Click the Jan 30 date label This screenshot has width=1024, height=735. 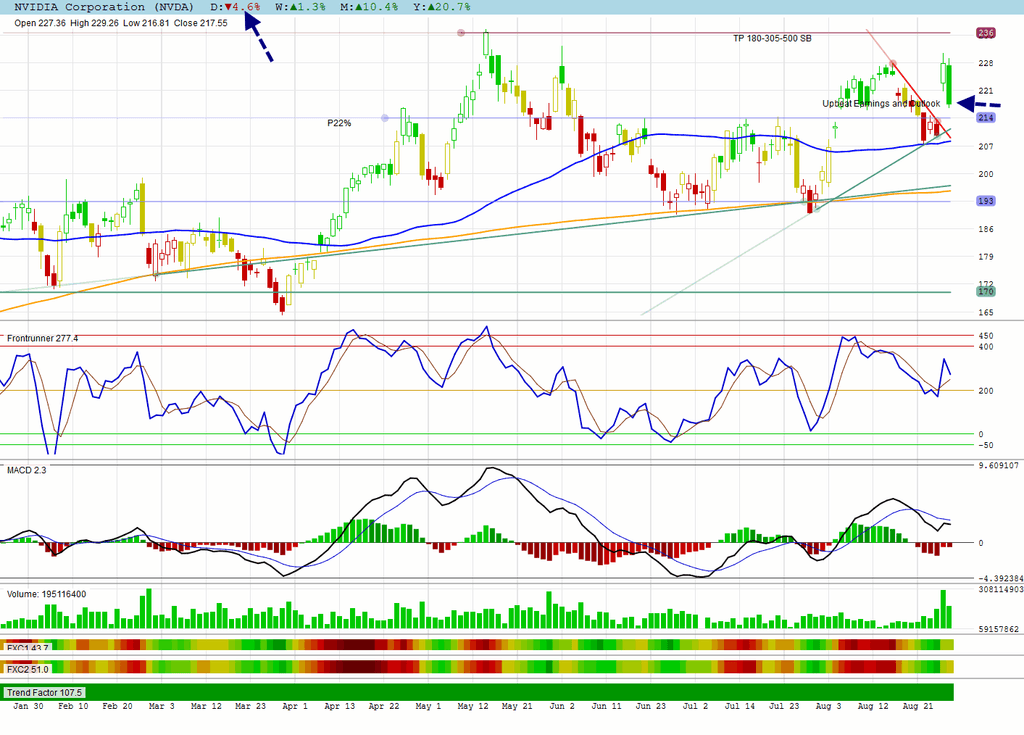(x=29, y=706)
